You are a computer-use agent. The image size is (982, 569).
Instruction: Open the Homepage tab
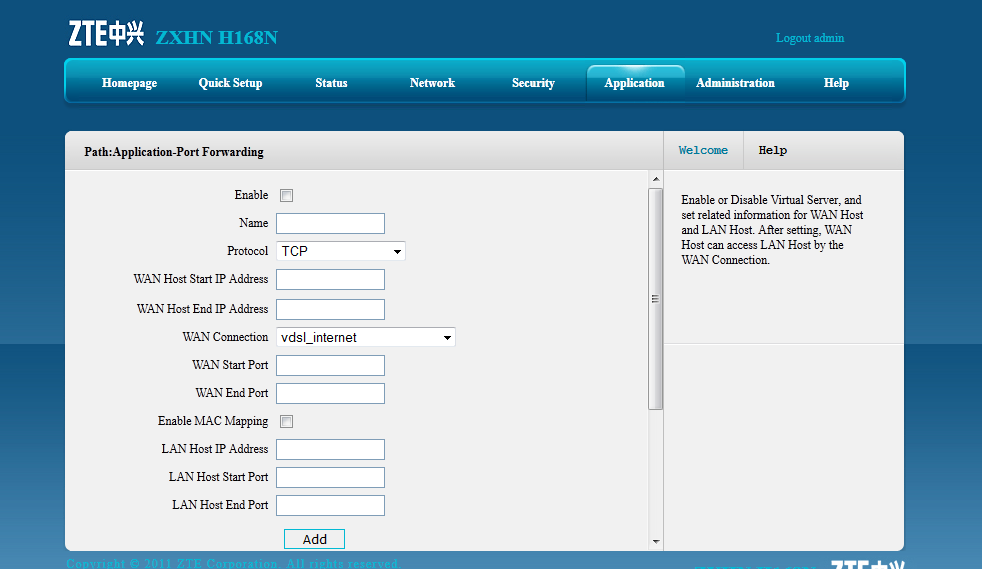tap(130, 83)
